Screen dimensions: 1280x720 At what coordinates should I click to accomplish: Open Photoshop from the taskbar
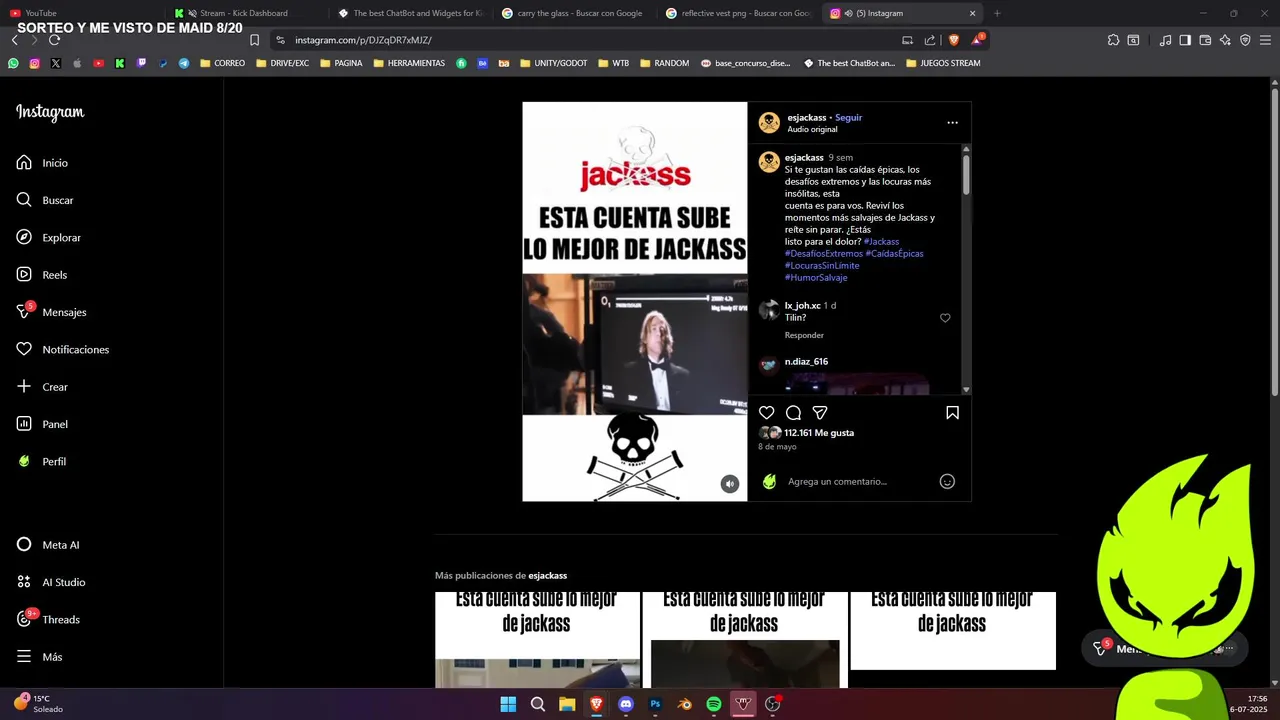coord(655,704)
